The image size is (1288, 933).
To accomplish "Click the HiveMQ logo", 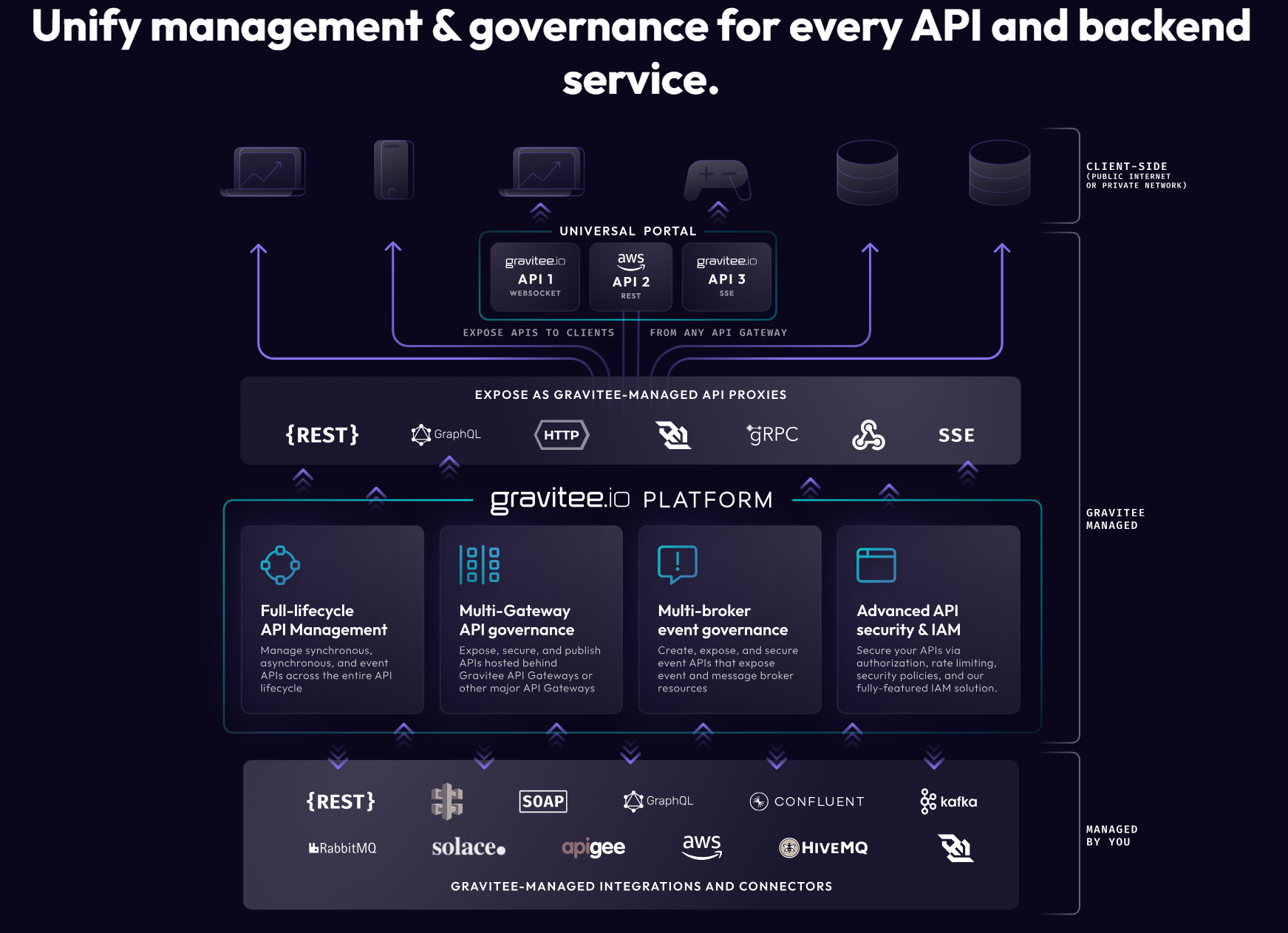I will 823,848.
